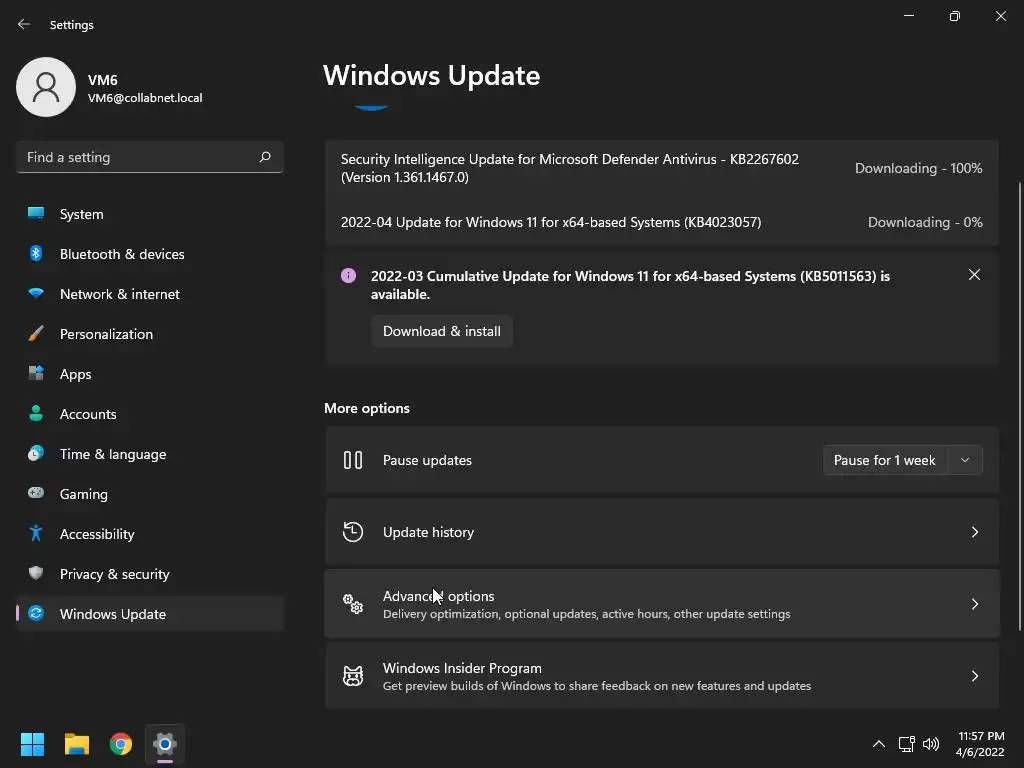1024x768 pixels.
Task: Click the volume speaker tray icon
Action: click(x=931, y=744)
